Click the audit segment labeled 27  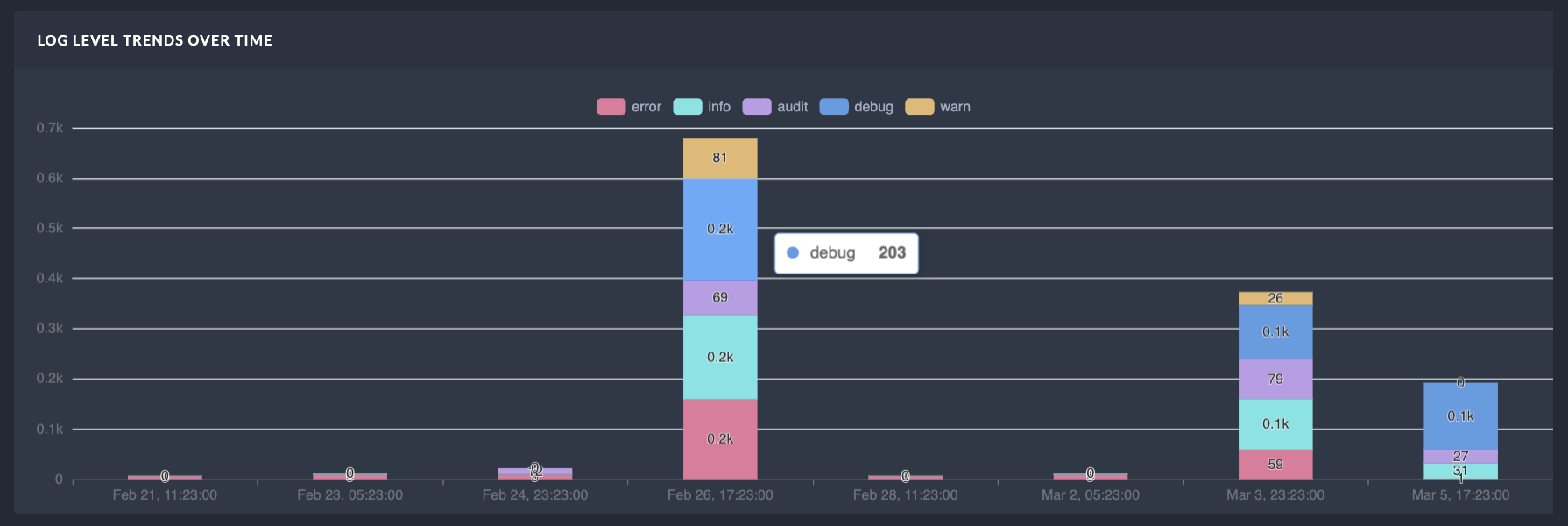click(1460, 457)
